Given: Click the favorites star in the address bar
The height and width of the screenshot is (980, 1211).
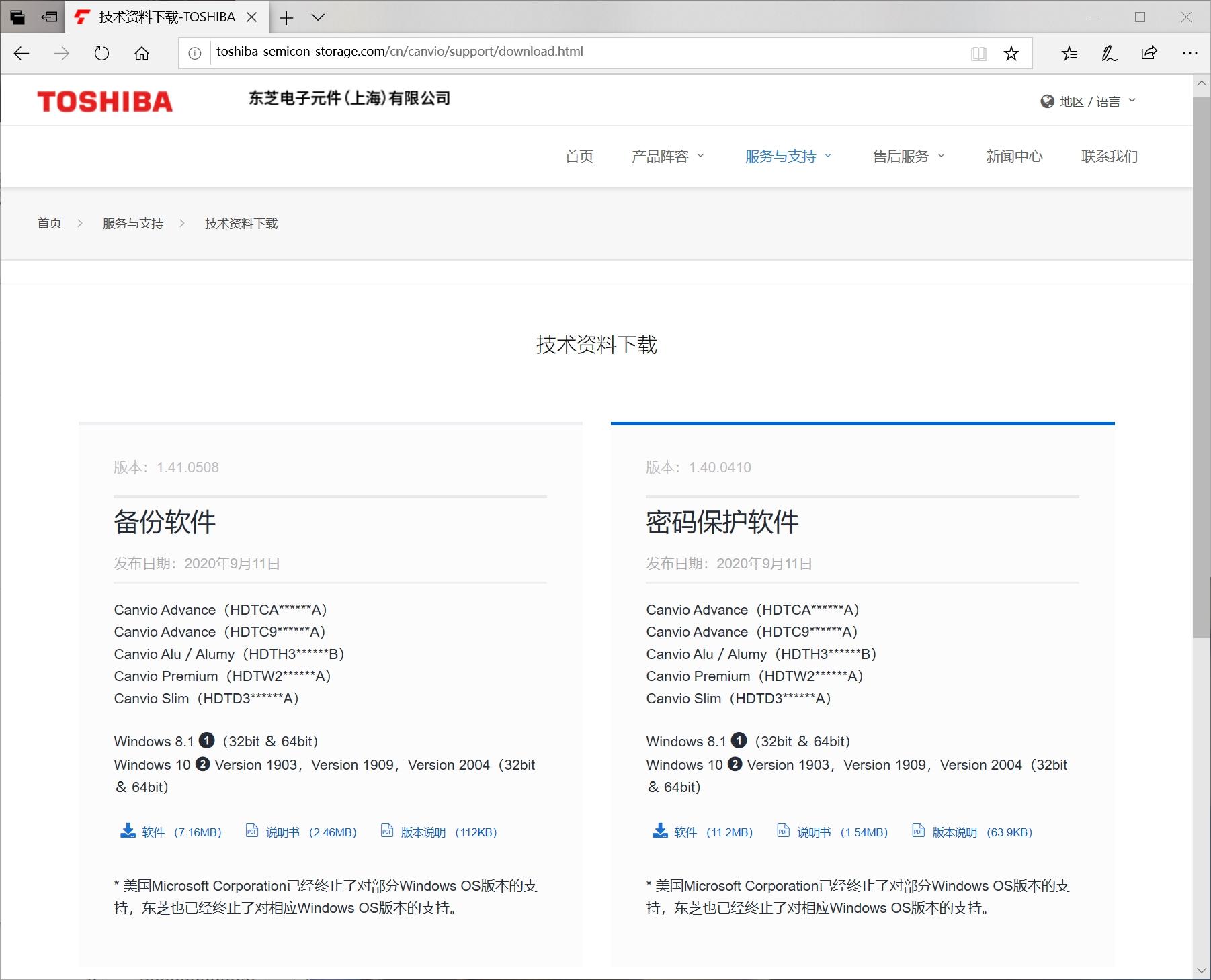Looking at the screenshot, I should point(1010,52).
